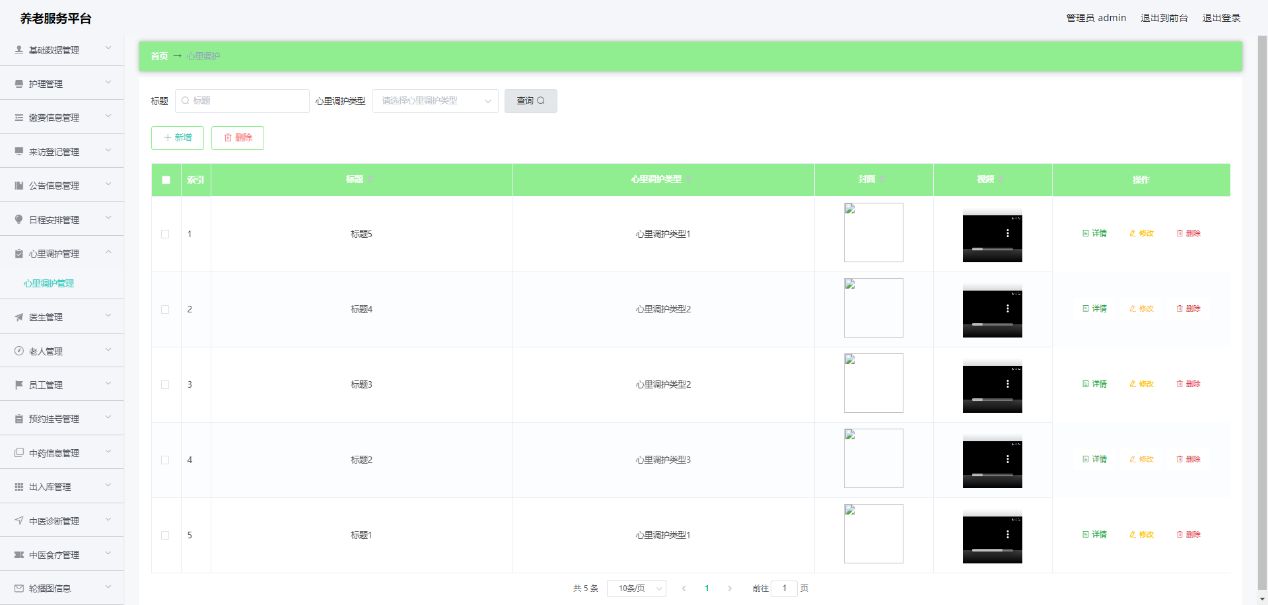Check the row 4 标题2 checkbox
Image resolution: width=1268 pixels, height=605 pixels.
point(165,460)
